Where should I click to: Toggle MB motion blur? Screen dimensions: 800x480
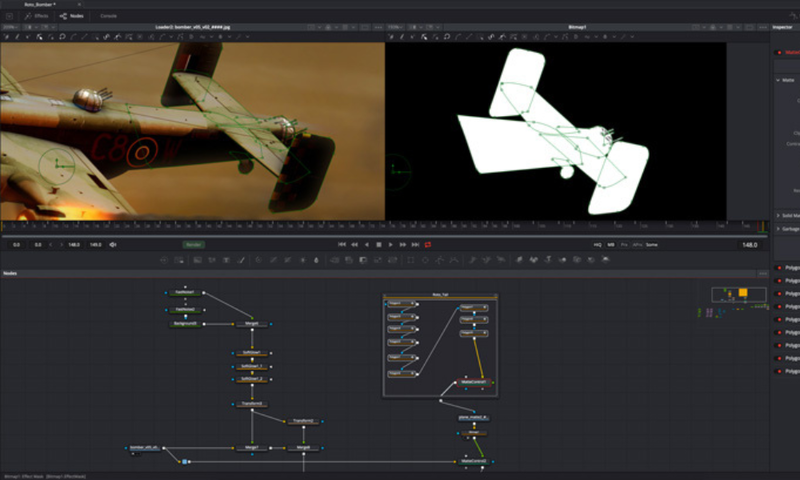click(611, 245)
